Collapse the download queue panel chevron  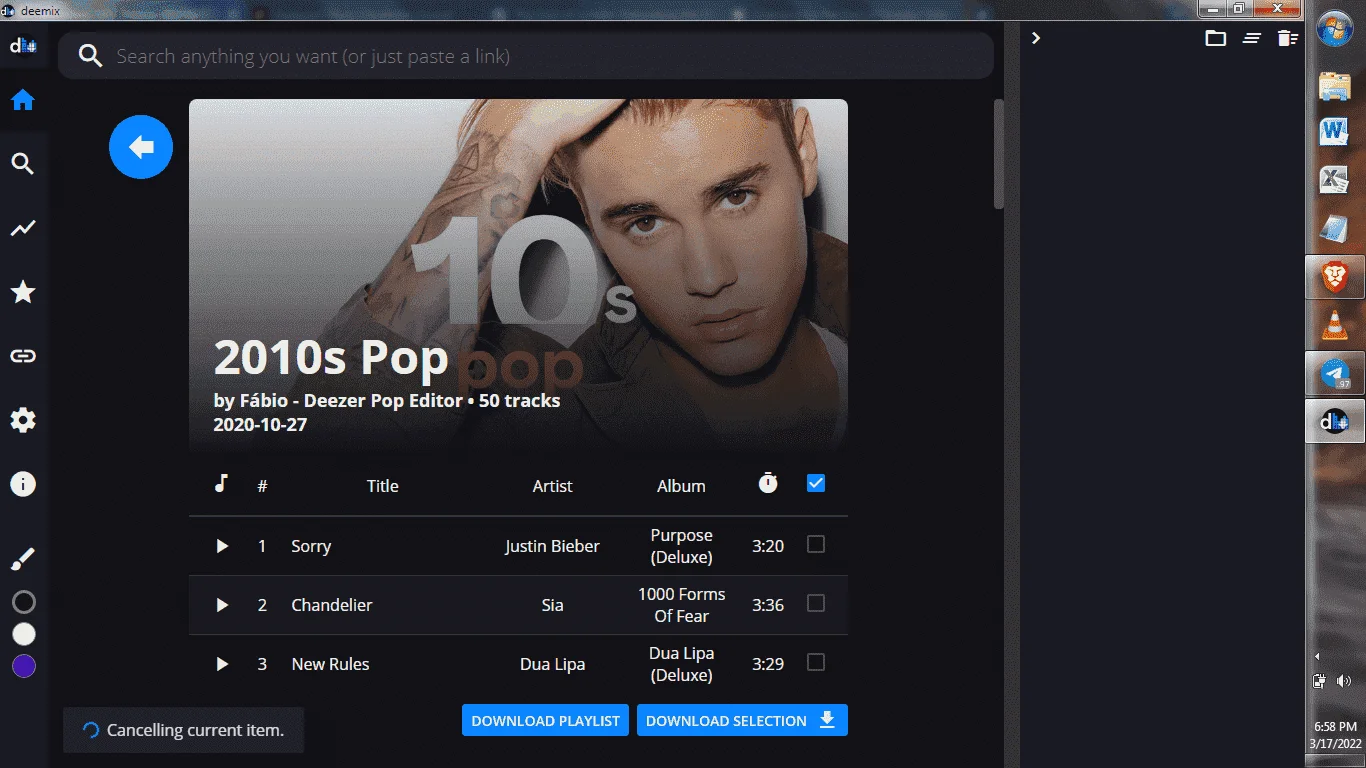point(1036,38)
